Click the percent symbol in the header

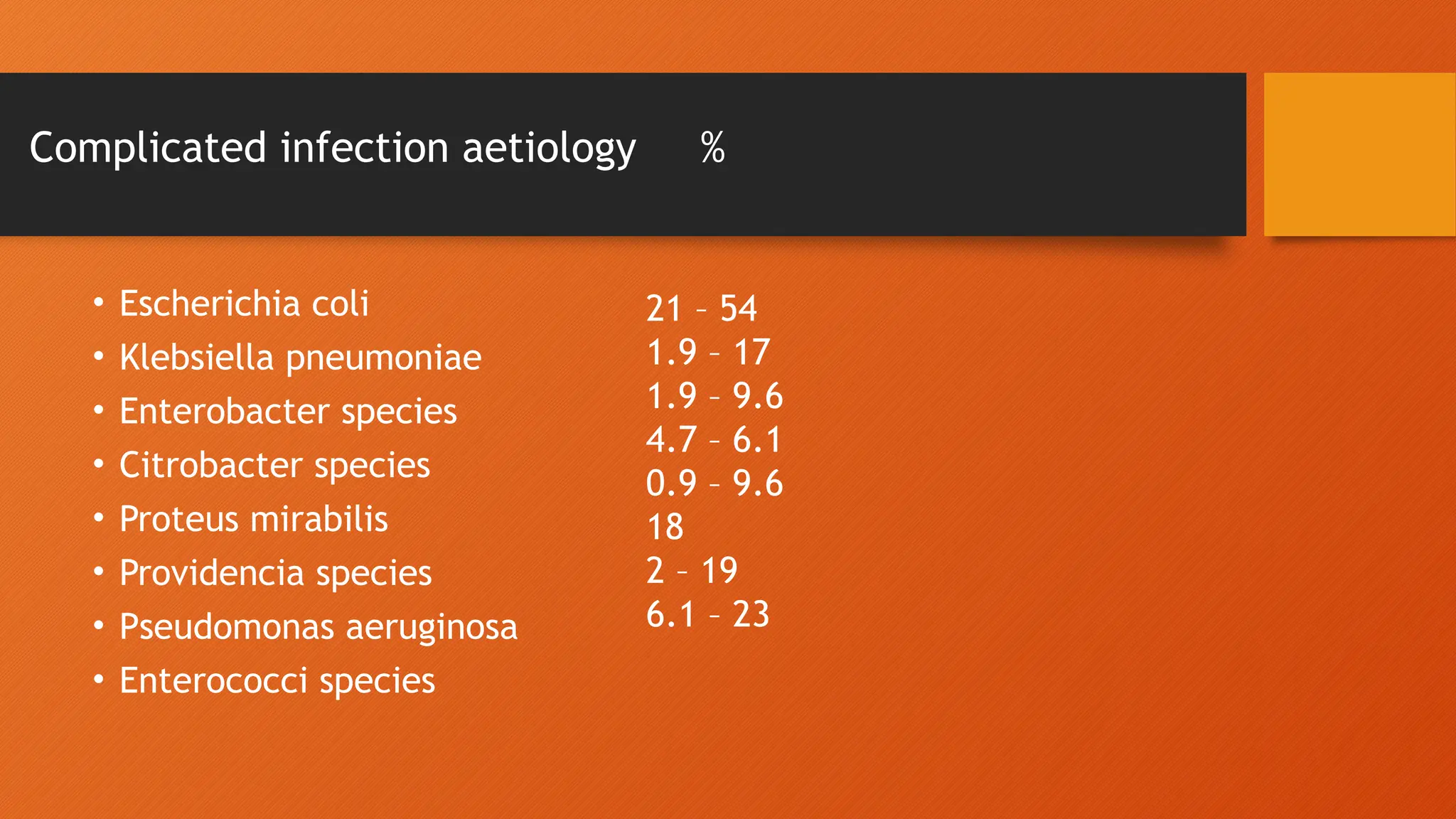(x=712, y=148)
